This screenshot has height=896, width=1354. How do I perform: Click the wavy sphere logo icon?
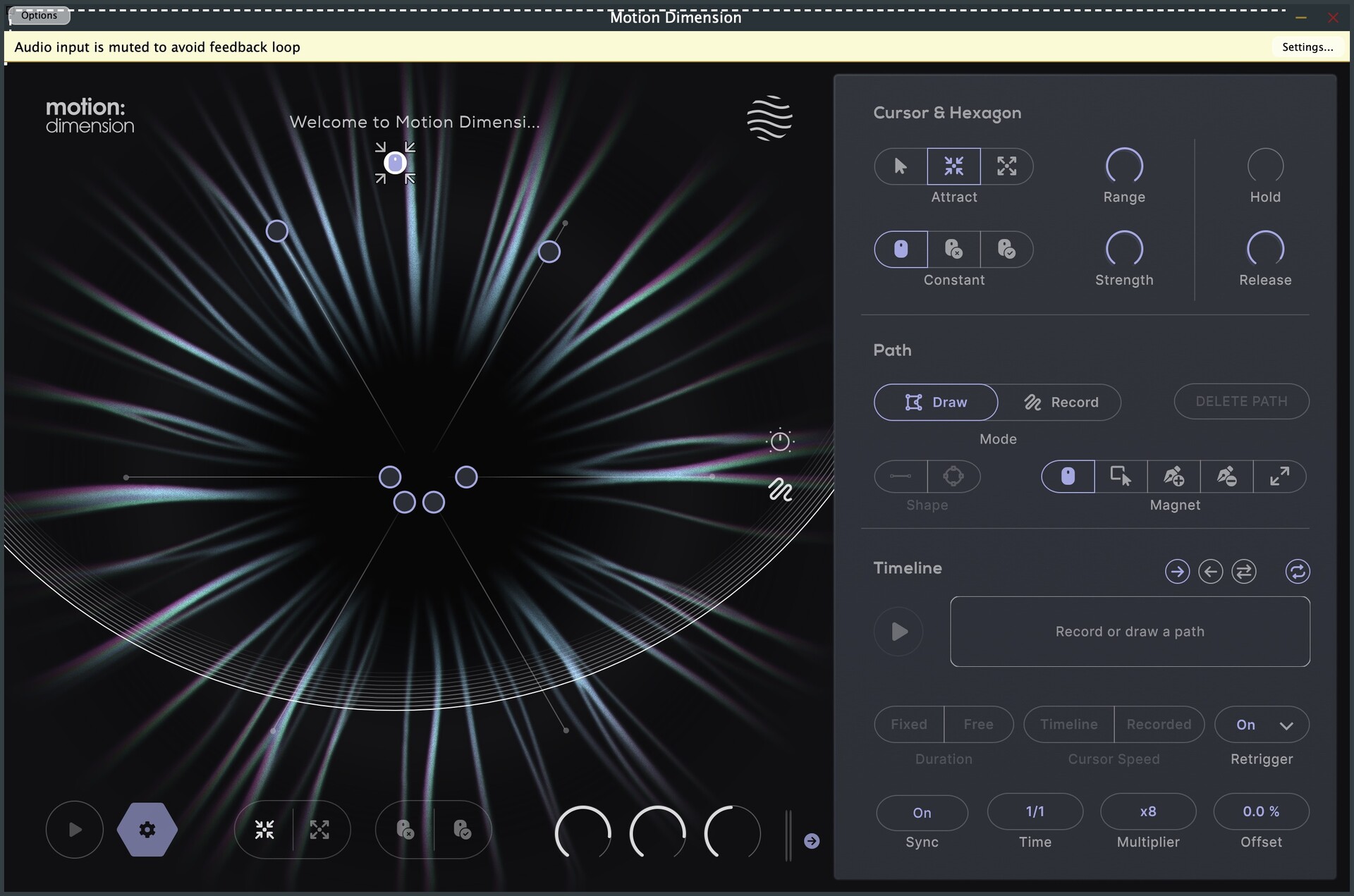click(x=769, y=118)
